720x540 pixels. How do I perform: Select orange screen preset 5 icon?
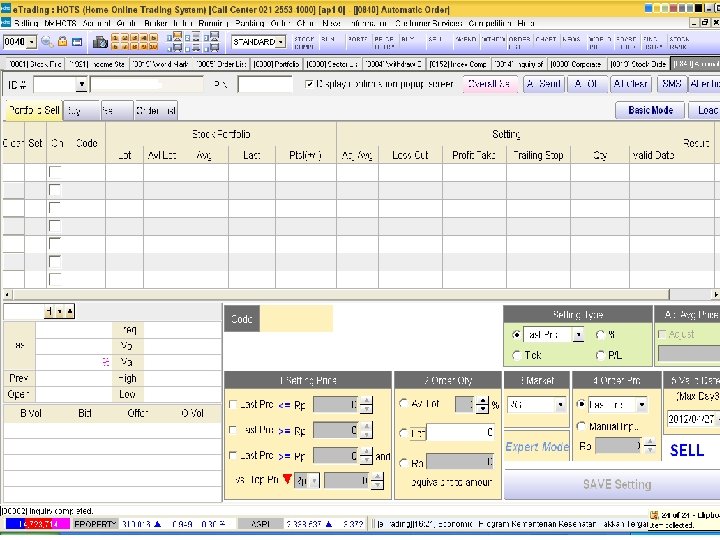(x=154, y=37)
